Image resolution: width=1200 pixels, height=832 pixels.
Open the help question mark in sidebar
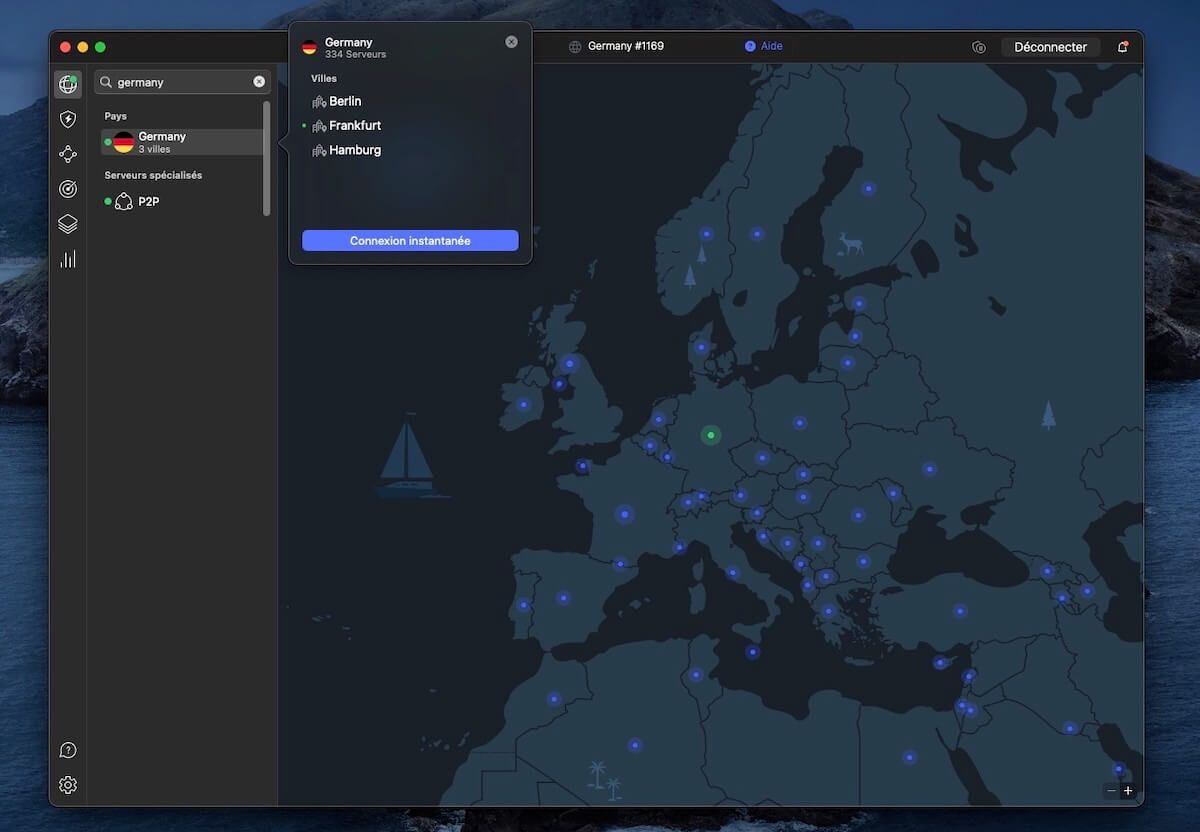(x=68, y=750)
